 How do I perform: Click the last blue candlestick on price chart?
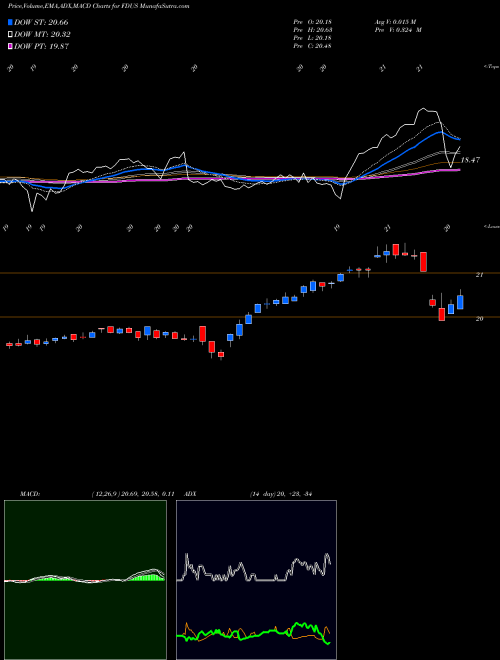coord(460,302)
